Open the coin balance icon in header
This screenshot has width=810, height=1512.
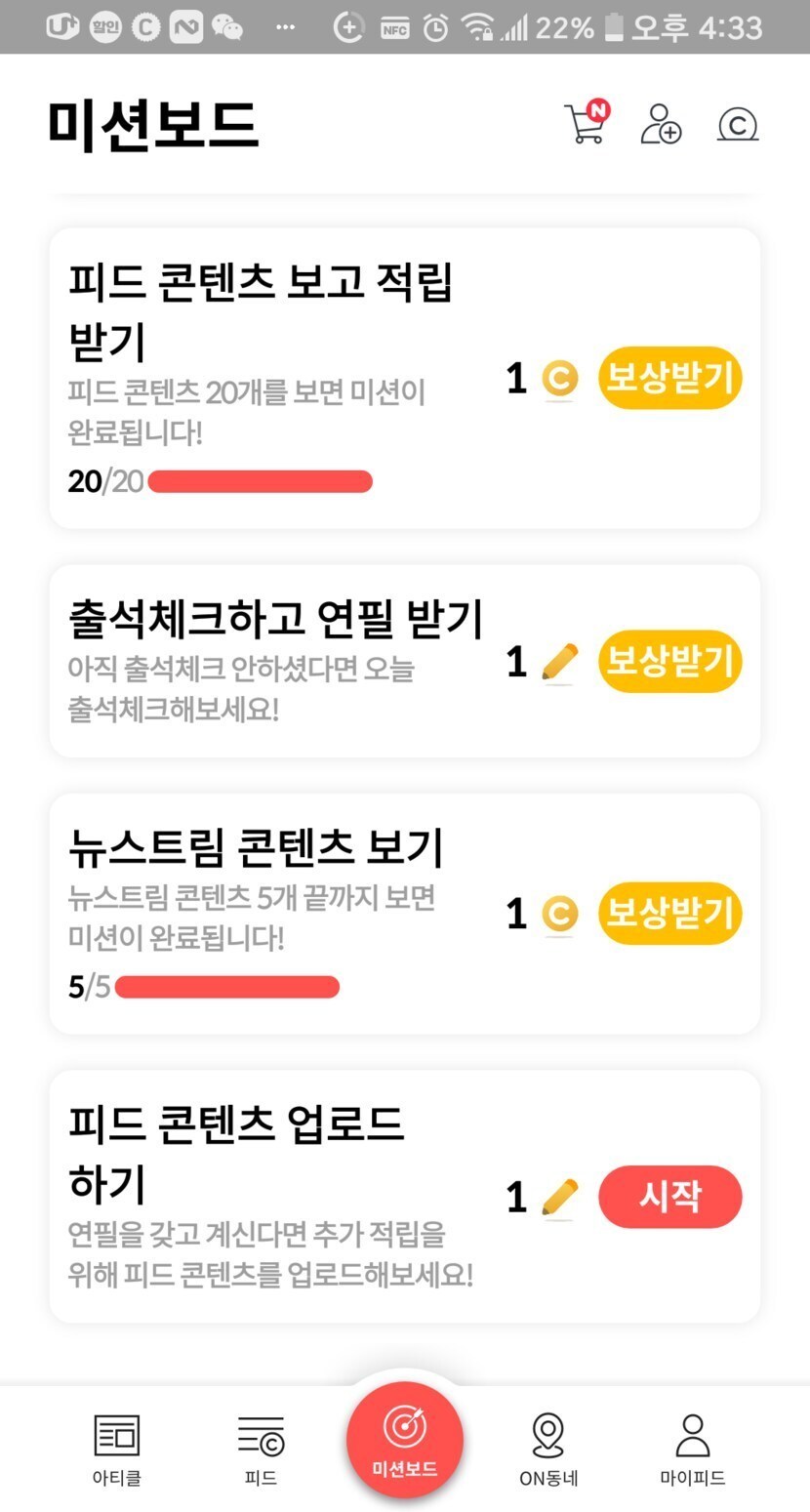738,125
